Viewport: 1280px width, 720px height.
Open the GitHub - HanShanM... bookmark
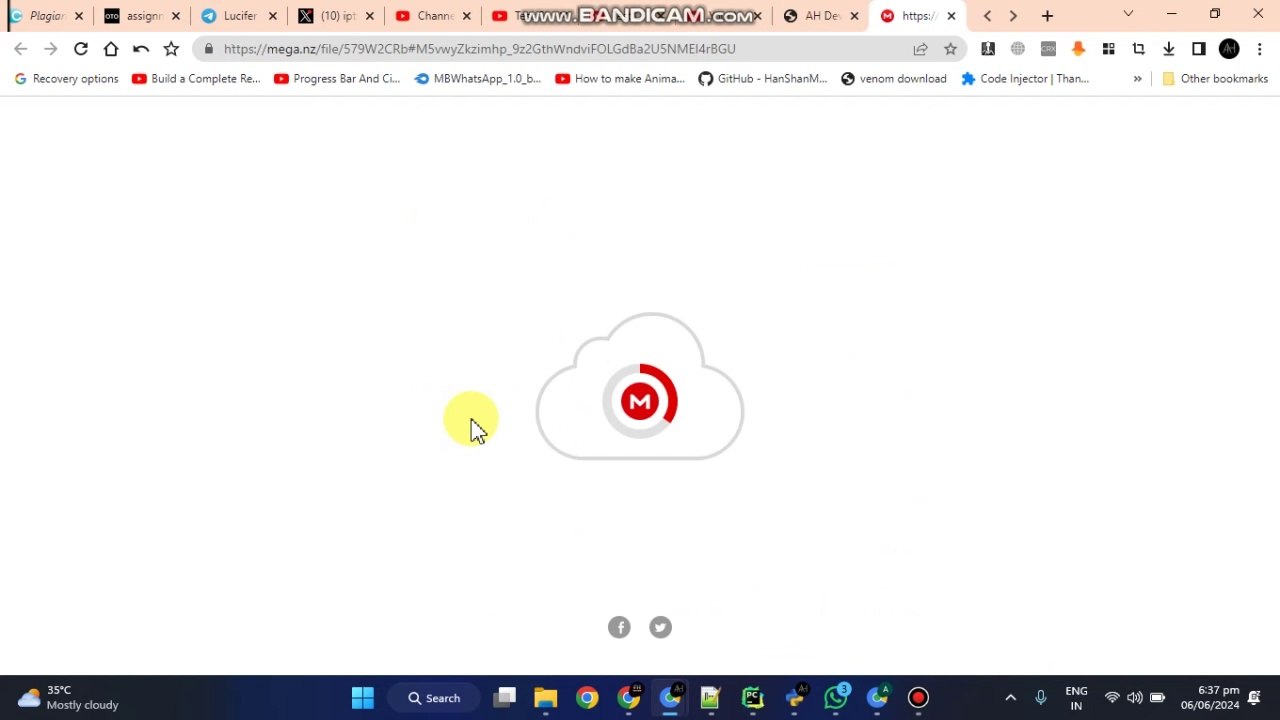pyautogui.click(x=763, y=79)
